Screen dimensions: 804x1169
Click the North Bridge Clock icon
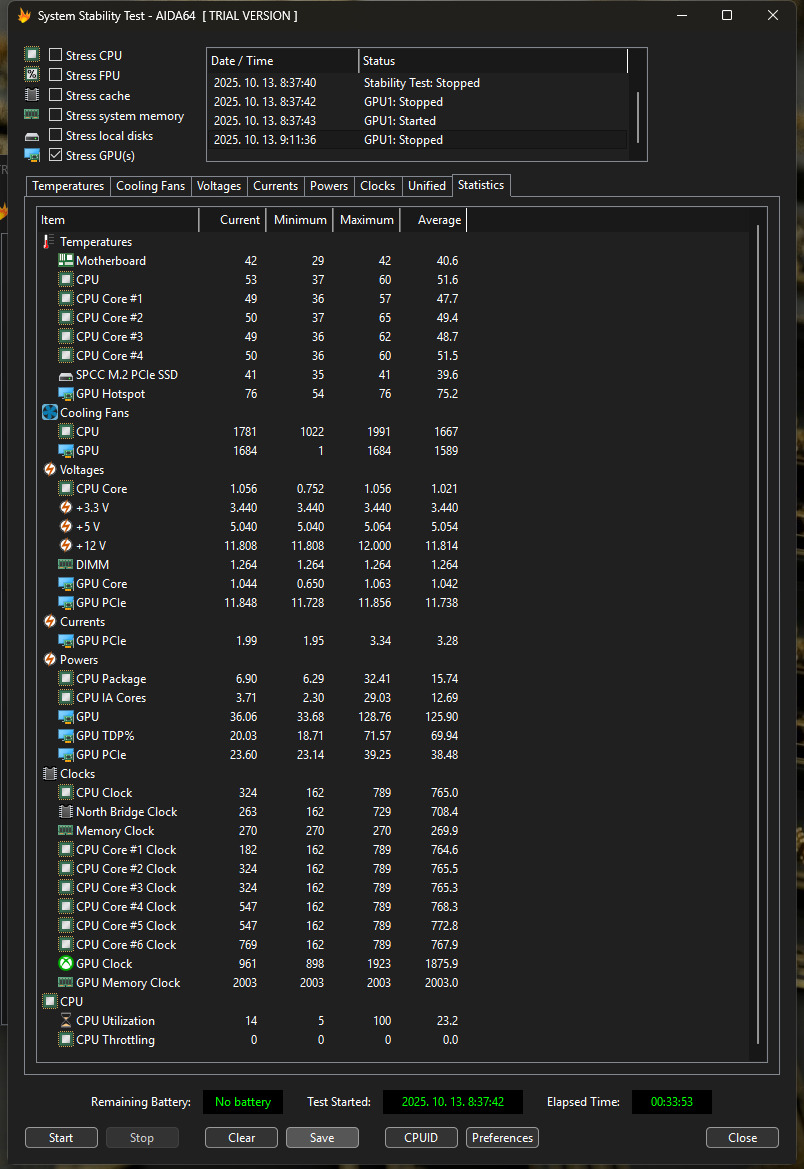66,811
